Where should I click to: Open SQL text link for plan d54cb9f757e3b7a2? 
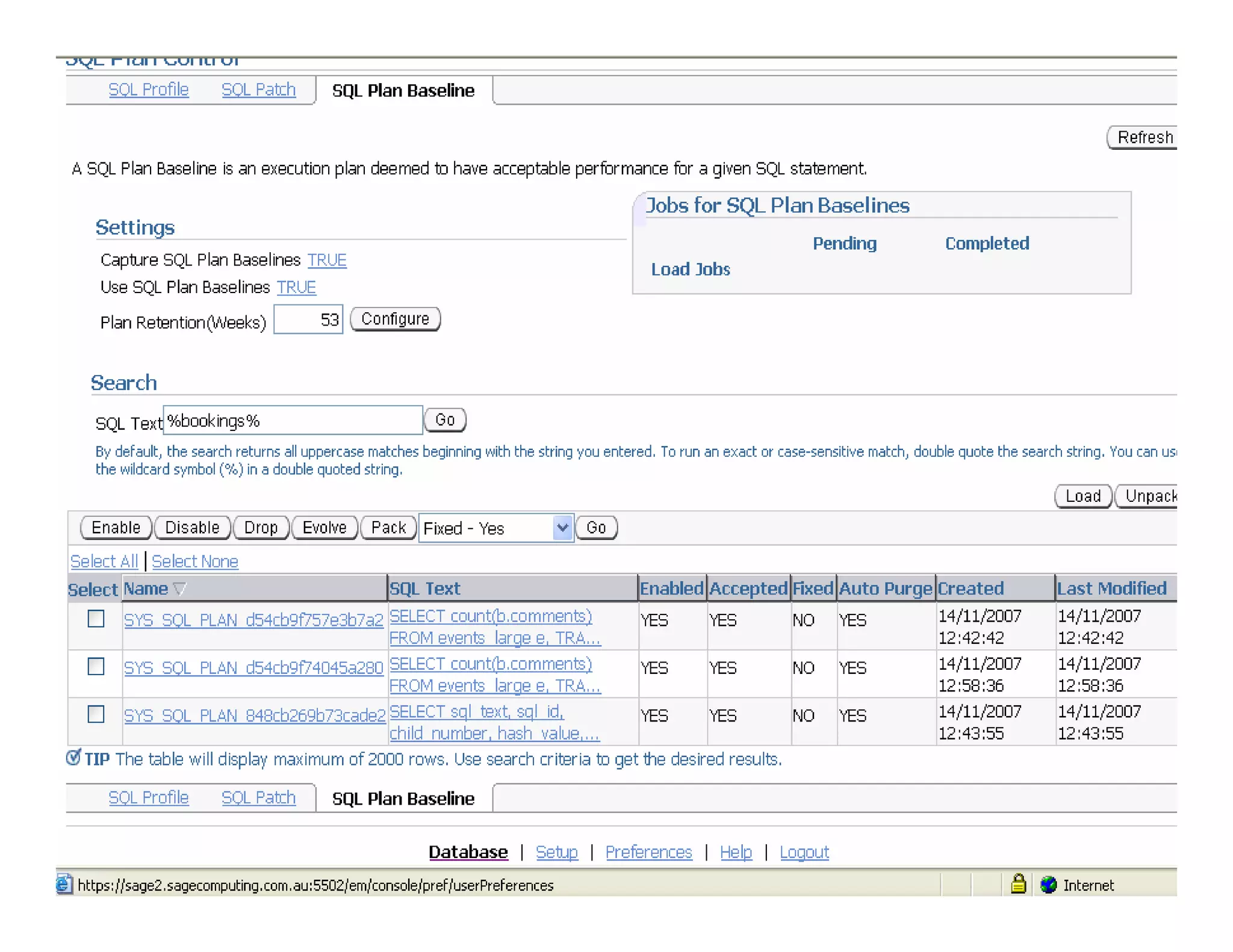pyautogui.click(x=495, y=626)
